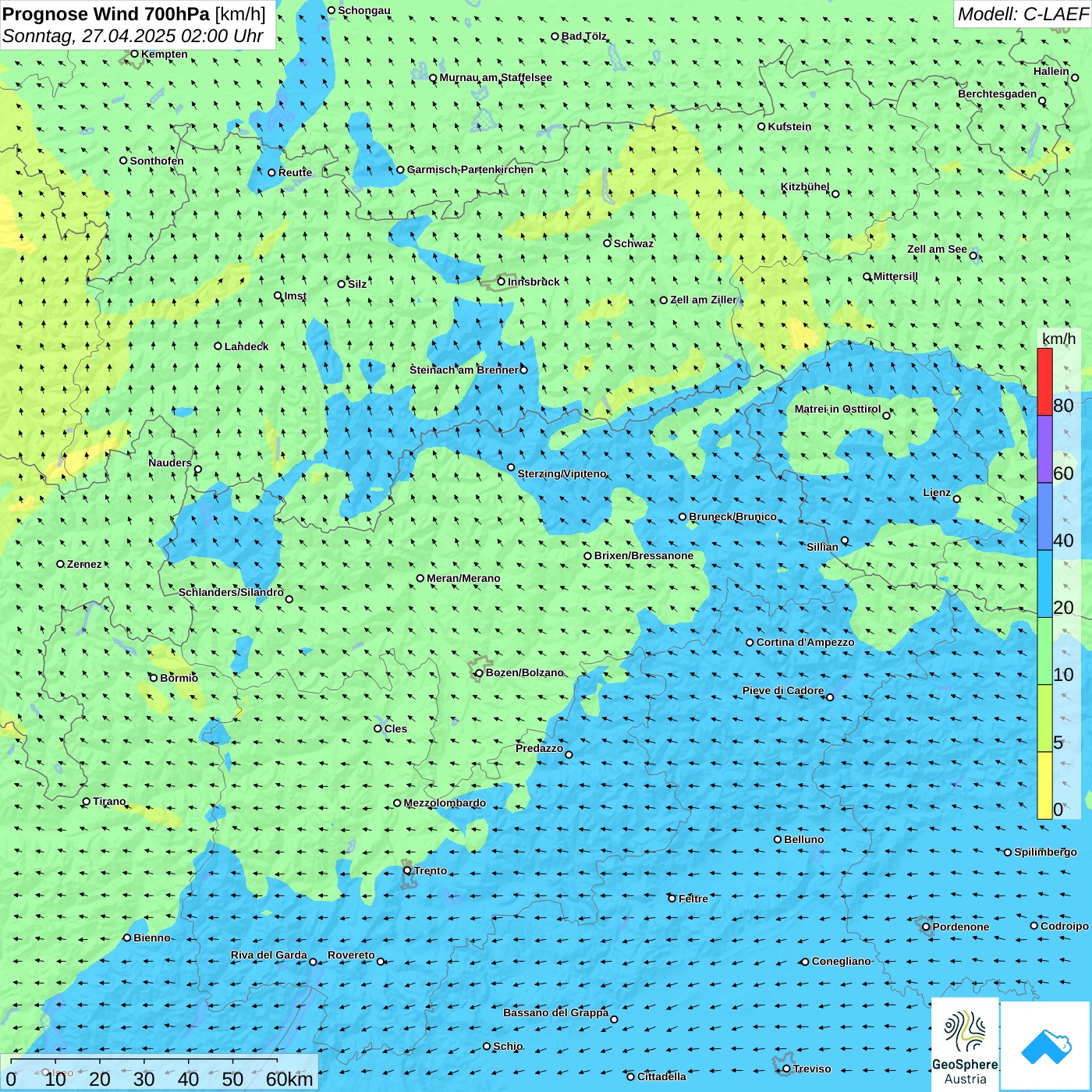Screen dimensions: 1092x1092
Task: Click the Riva del Garda label
Action: pos(268,955)
